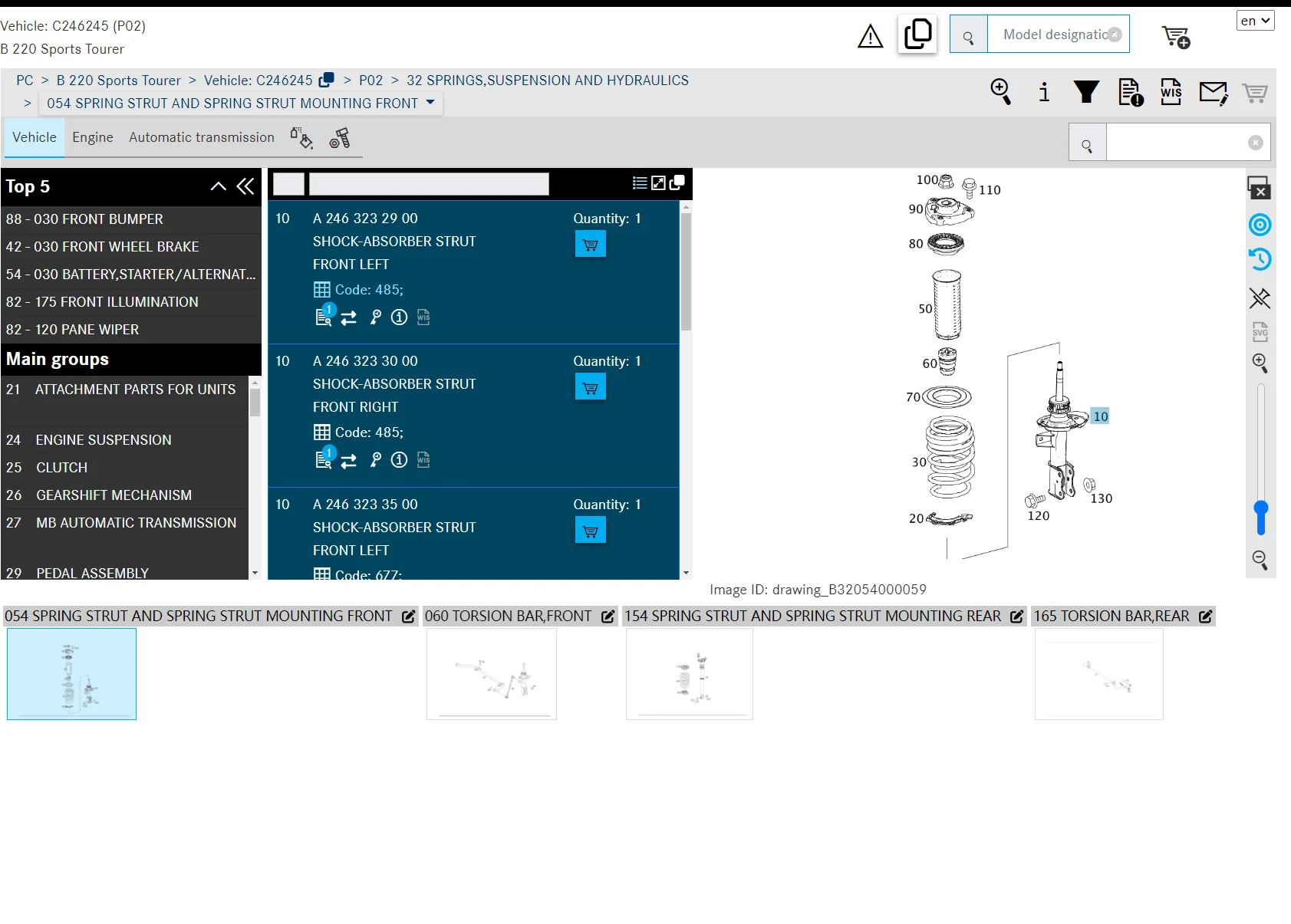Click the paint bucket tab icon
Image resolution: width=1291 pixels, height=924 pixels.
pyautogui.click(x=301, y=138)
